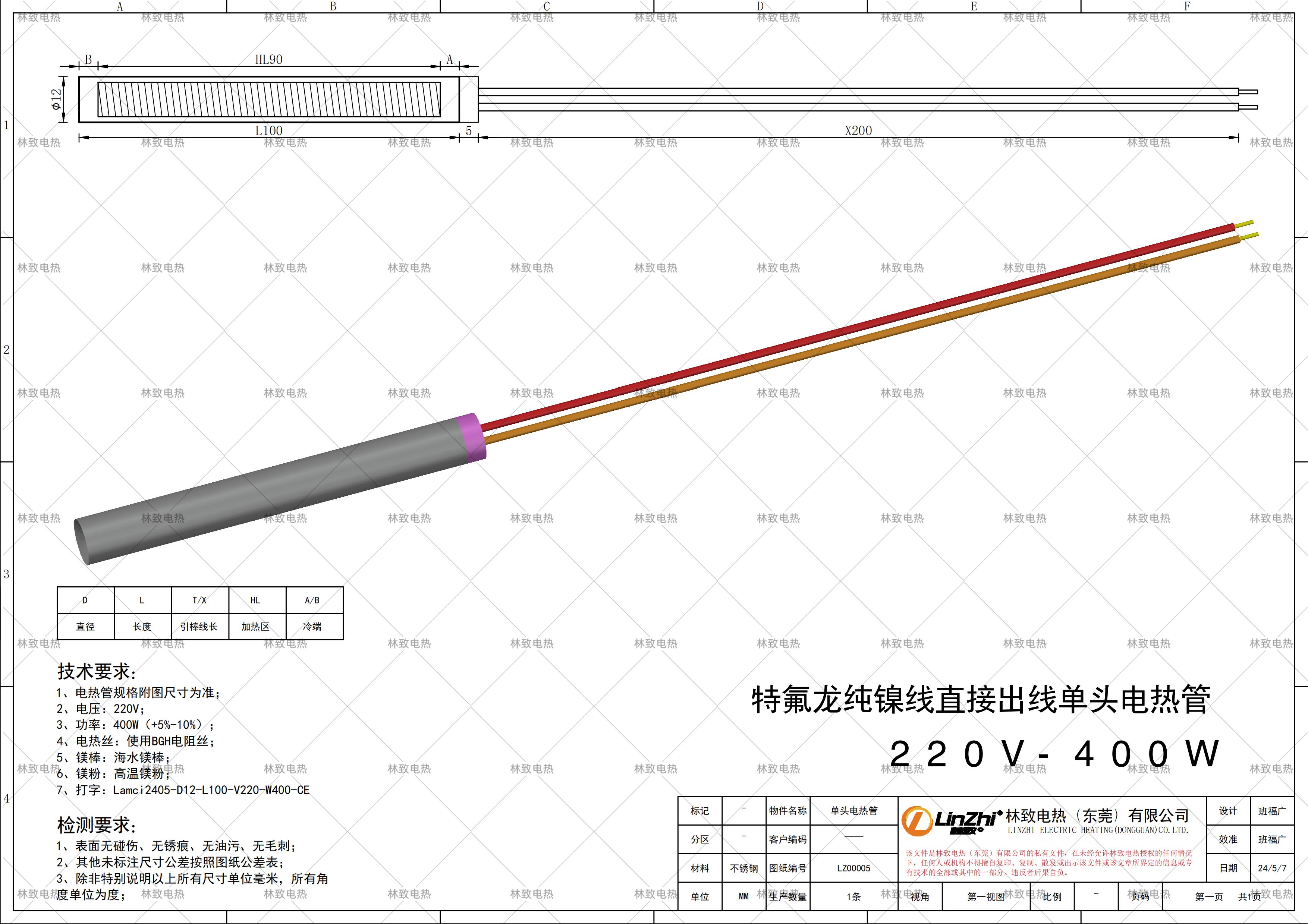This screenshot has width=1308, height=924.
Task: Click the date 24/5/7 cell
Action: [x=1272, y=868]
